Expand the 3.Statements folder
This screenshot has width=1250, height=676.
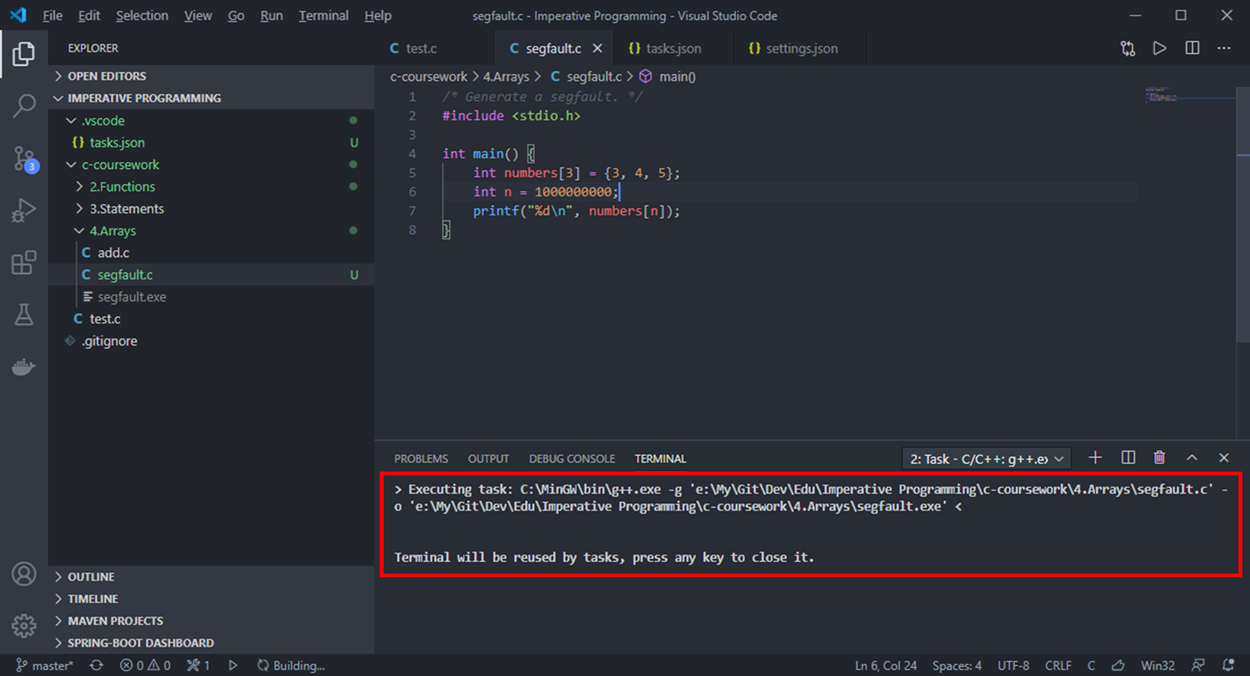click(211, 208)
